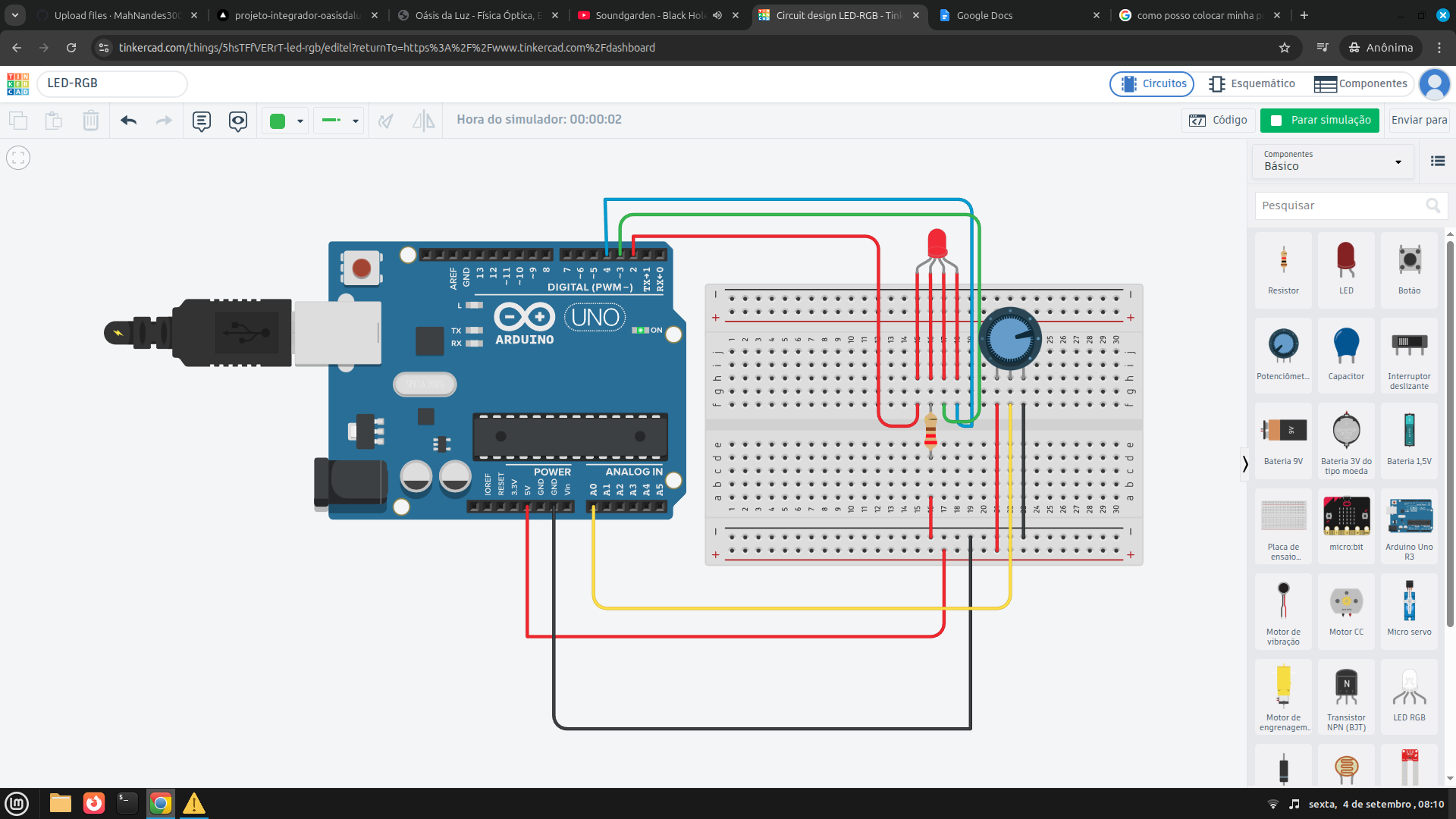1456x819 pixels.
Task: Click Parar simulação button
Action: pos(1319,121)
